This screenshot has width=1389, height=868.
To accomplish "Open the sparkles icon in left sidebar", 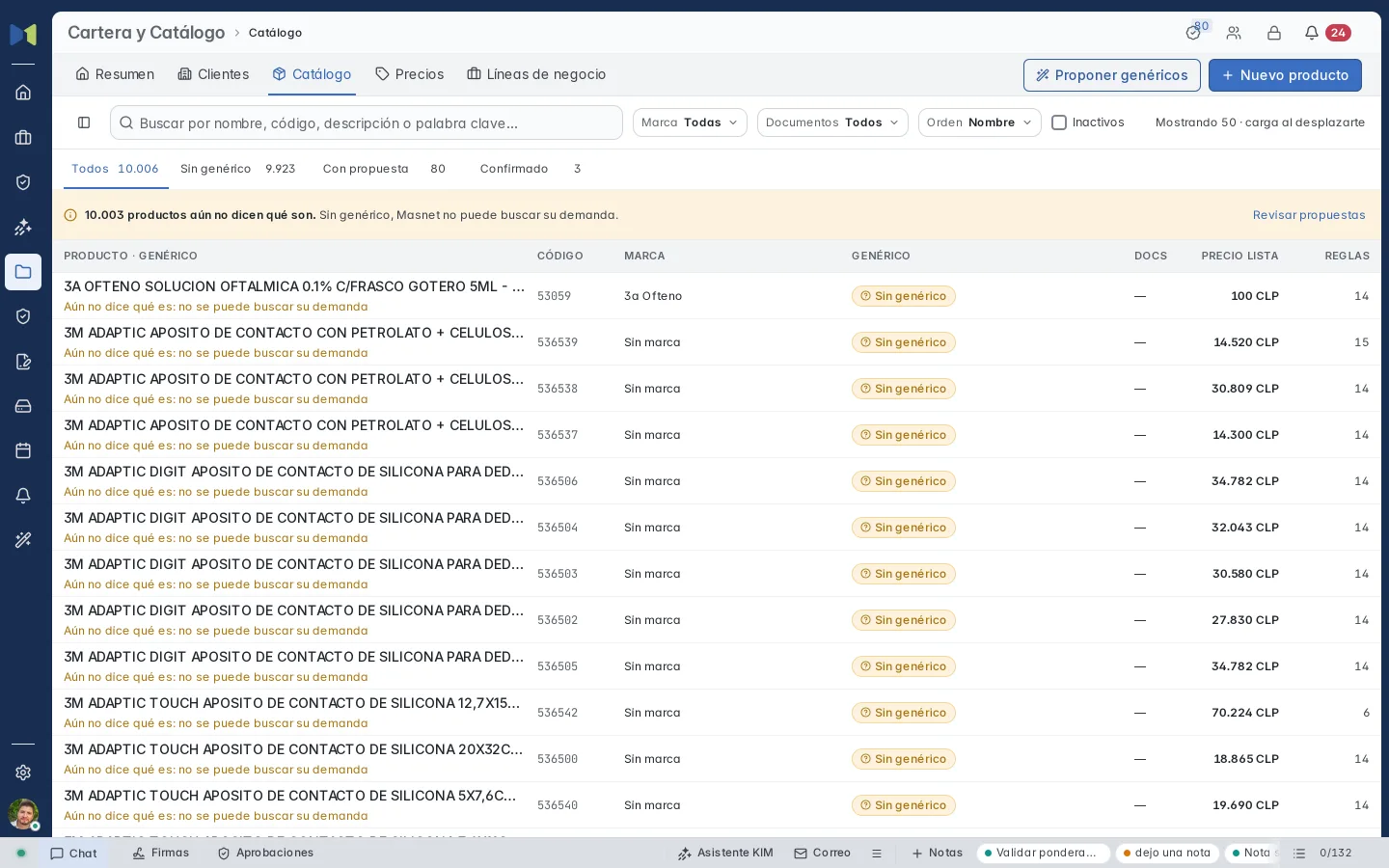I will click(x=23, y=228).
